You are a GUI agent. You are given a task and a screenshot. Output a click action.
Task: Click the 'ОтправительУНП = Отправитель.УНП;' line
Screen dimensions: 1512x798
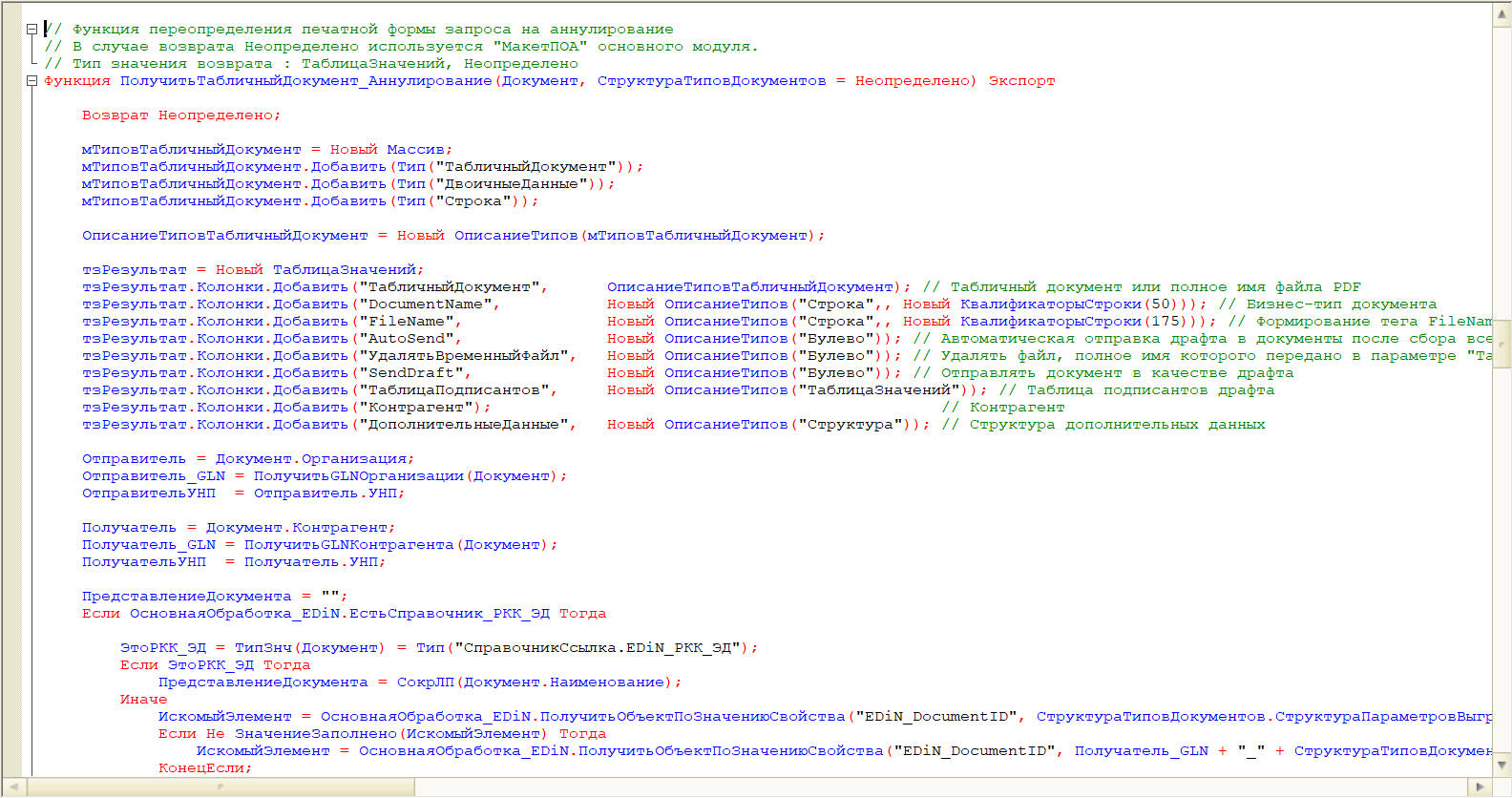(x=243, y=493)
